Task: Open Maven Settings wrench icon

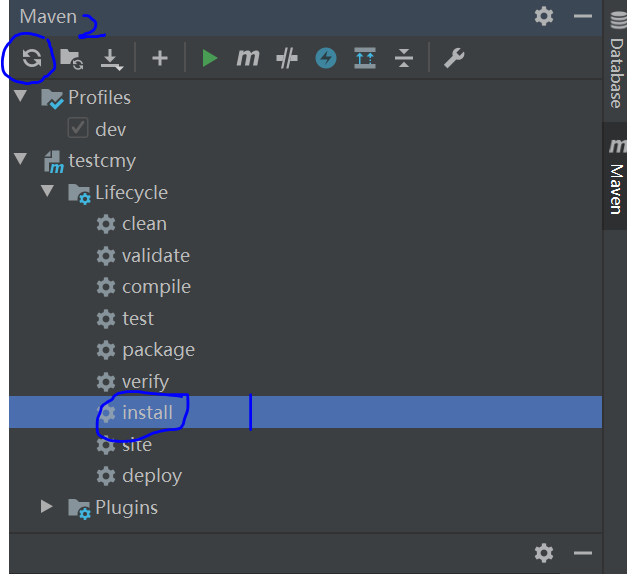Action: (x=454, y=58)
